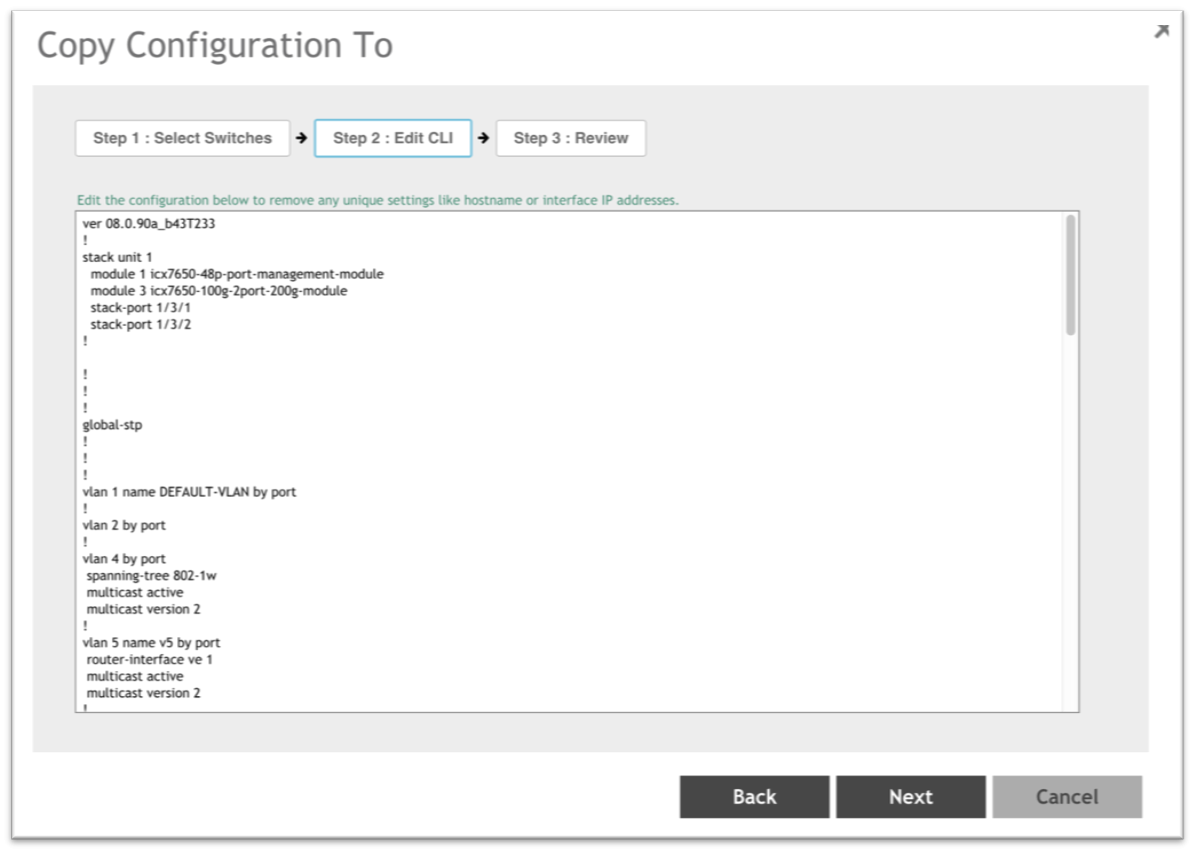The height and width of the screenshot is (852, 1193).
Task: Click the 'global-stp' line in the editor
Action: (113, 425)
